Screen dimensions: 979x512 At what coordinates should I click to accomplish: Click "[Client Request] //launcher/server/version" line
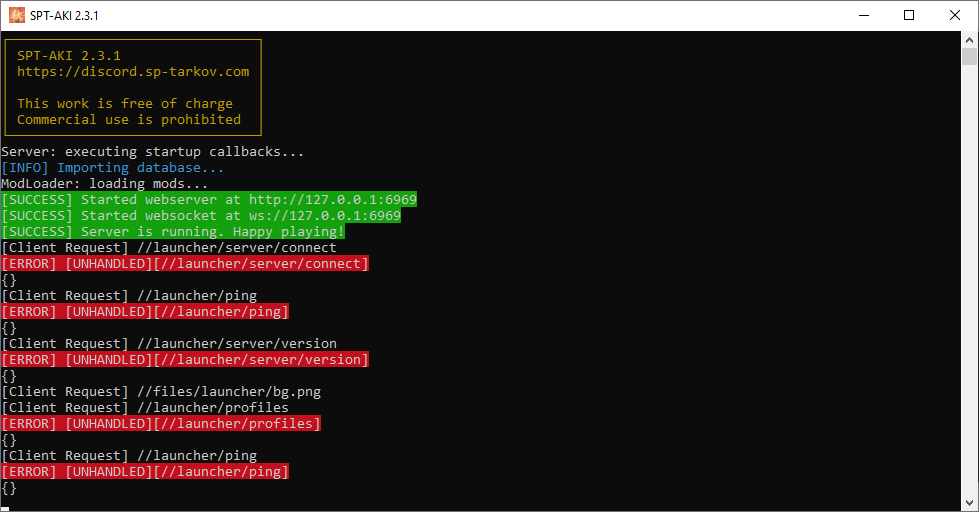click(169, 343)
